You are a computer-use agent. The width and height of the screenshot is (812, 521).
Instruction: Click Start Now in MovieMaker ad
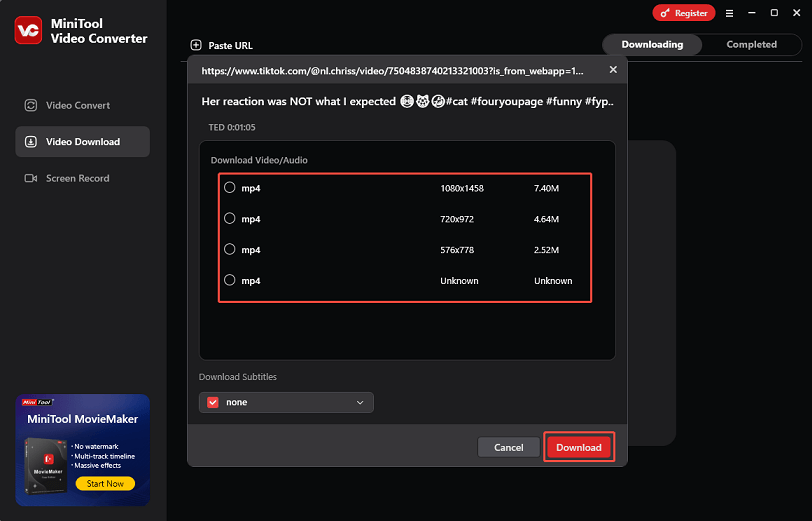(x=105, y=483)
